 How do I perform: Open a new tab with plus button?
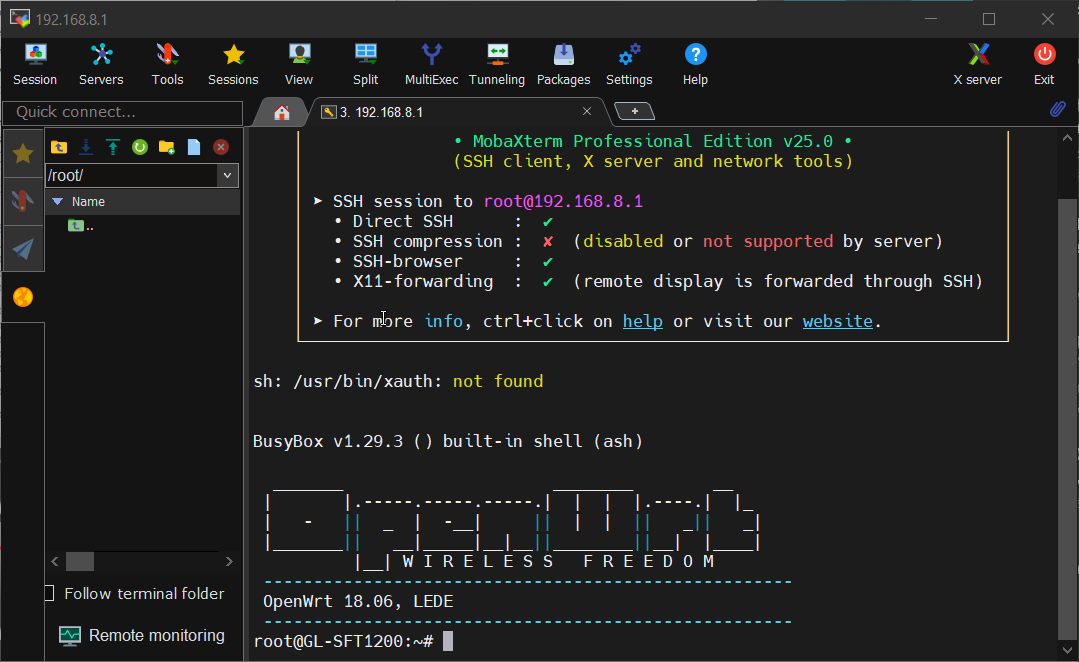point(634,111)
